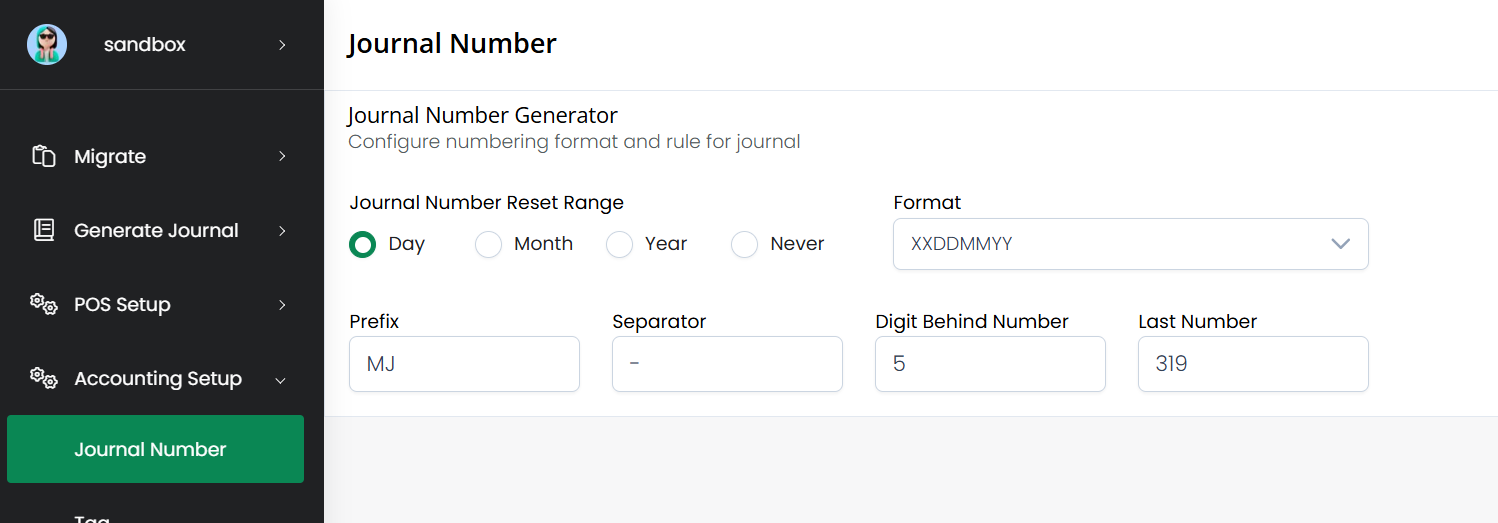The width and height of the screenshot is (1498, 523).
Task: Click the Last Number field
Action: click(x=1253, y=364)
